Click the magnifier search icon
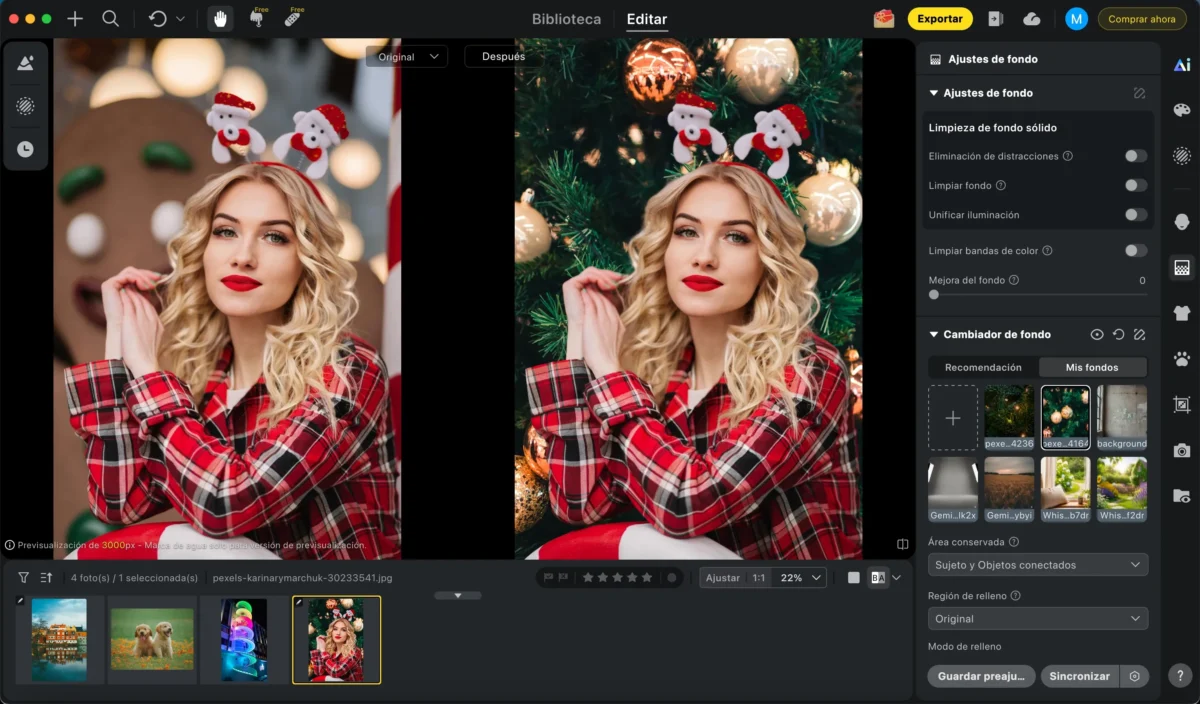This screenshot has height=704, width=1200. tap(110, 19)
